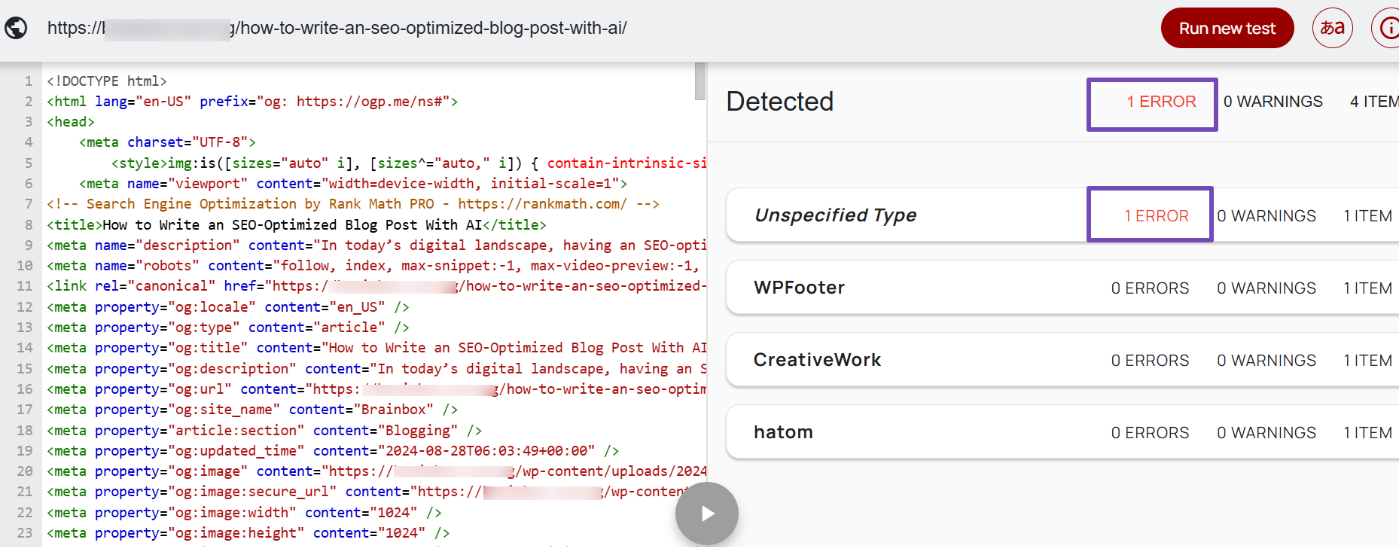Expand the hatom result row

[x=783, y=432]
